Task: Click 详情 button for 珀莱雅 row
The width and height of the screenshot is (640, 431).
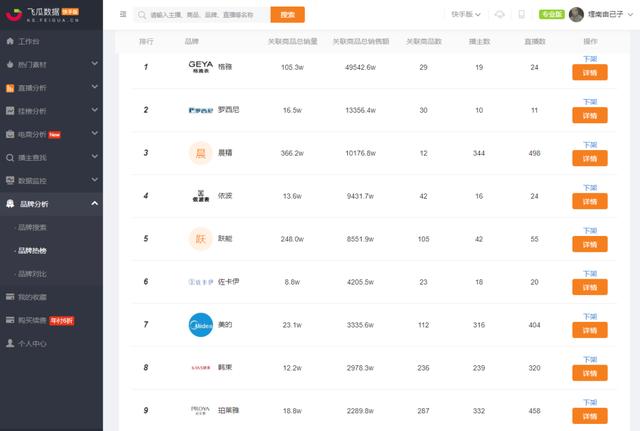Action: tap(590, 416)
